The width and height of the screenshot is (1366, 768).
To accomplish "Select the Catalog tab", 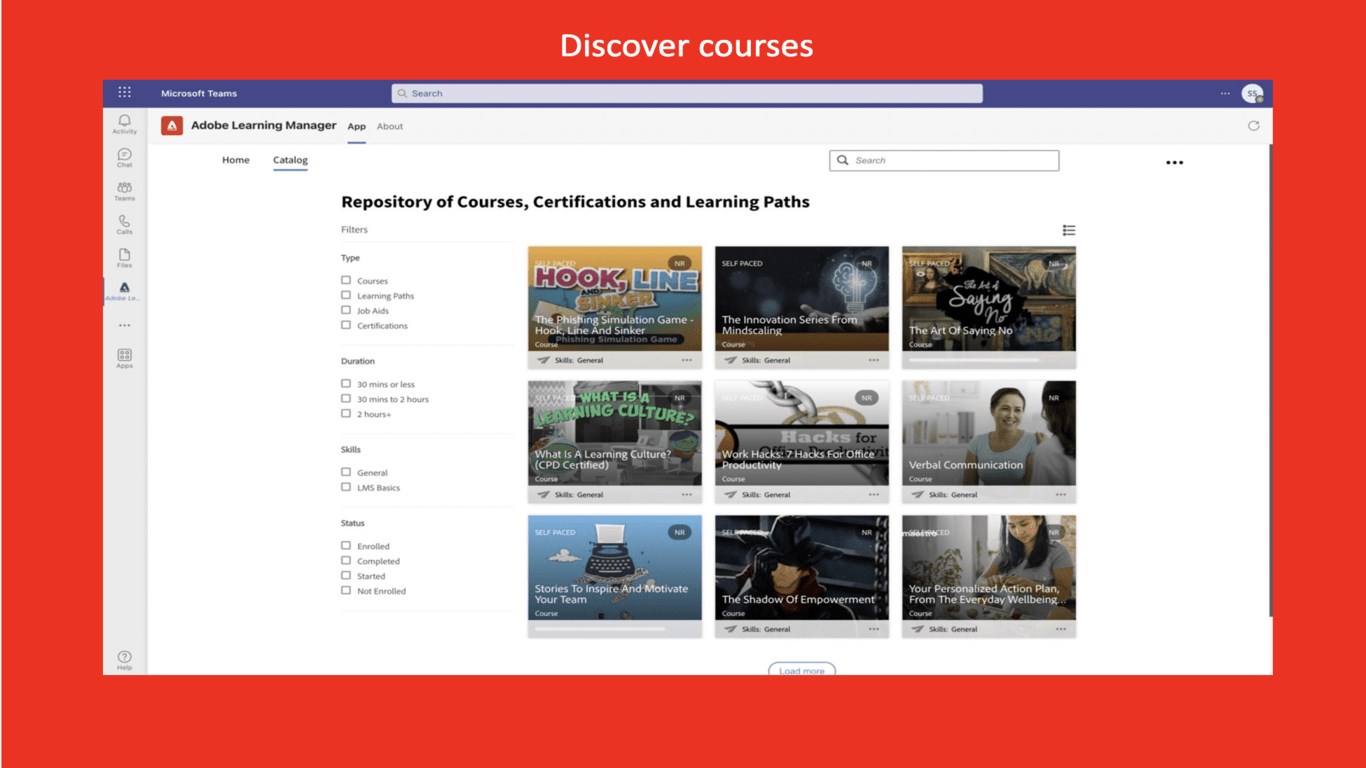I will coord(290,160).
